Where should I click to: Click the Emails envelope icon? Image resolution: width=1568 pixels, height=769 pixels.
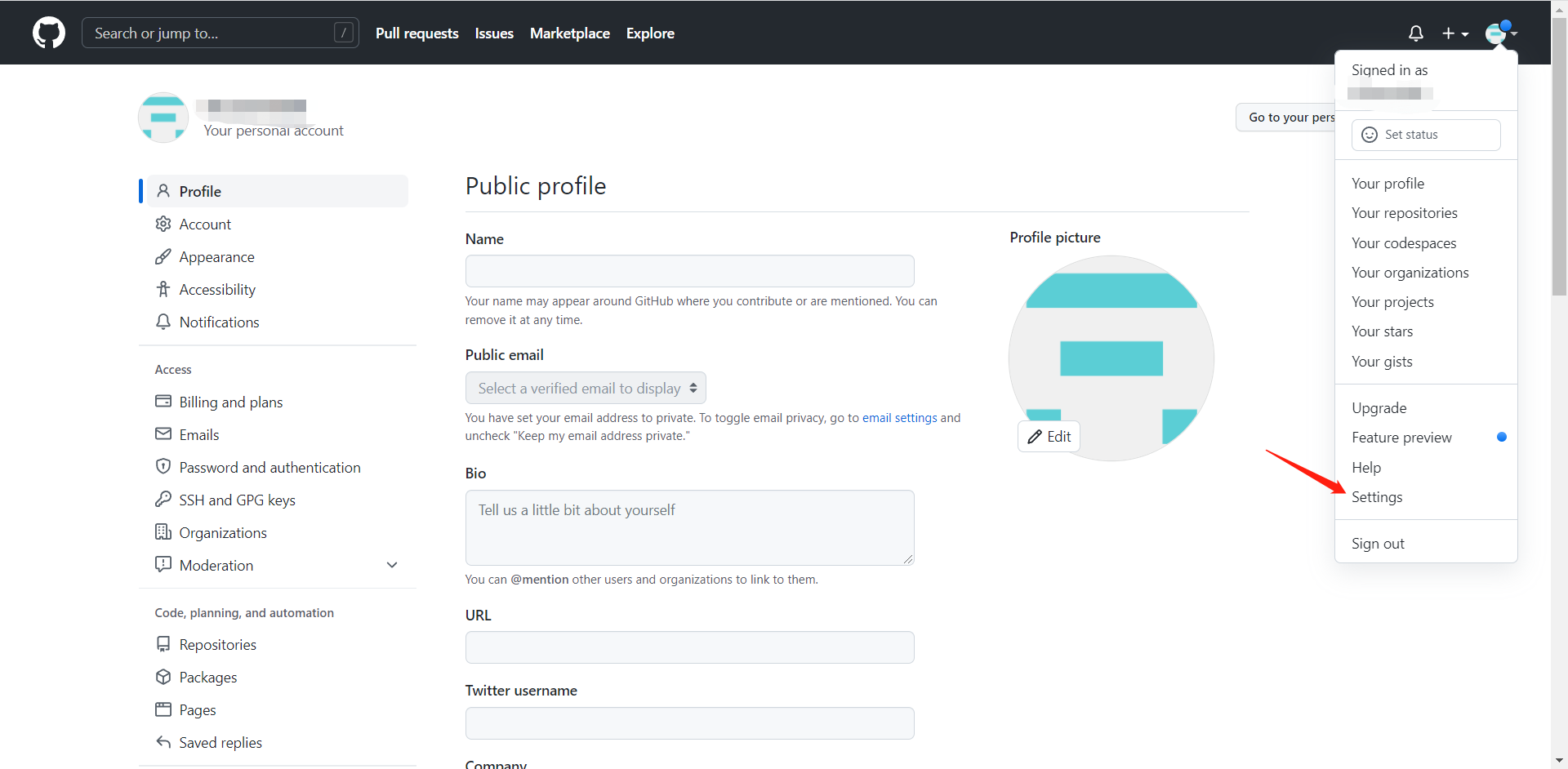click(163, 433)
